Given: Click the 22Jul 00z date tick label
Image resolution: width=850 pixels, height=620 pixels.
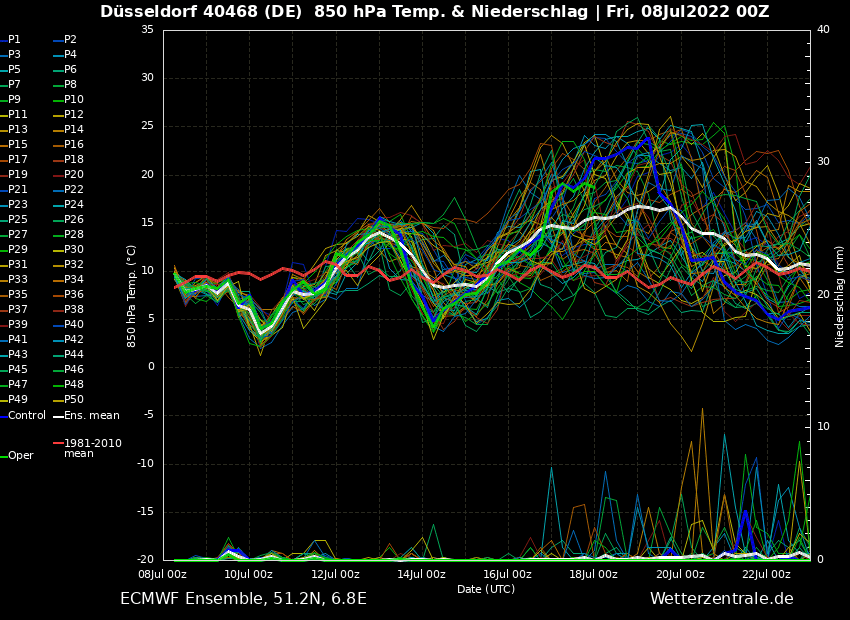Looking at the screenshot, I should point(766,574).
